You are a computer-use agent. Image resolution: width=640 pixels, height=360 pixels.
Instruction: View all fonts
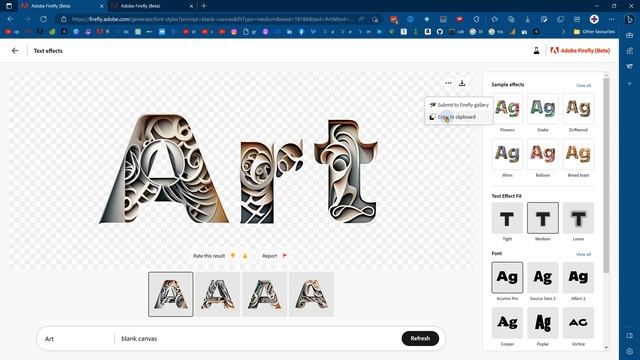coord(583,254)
